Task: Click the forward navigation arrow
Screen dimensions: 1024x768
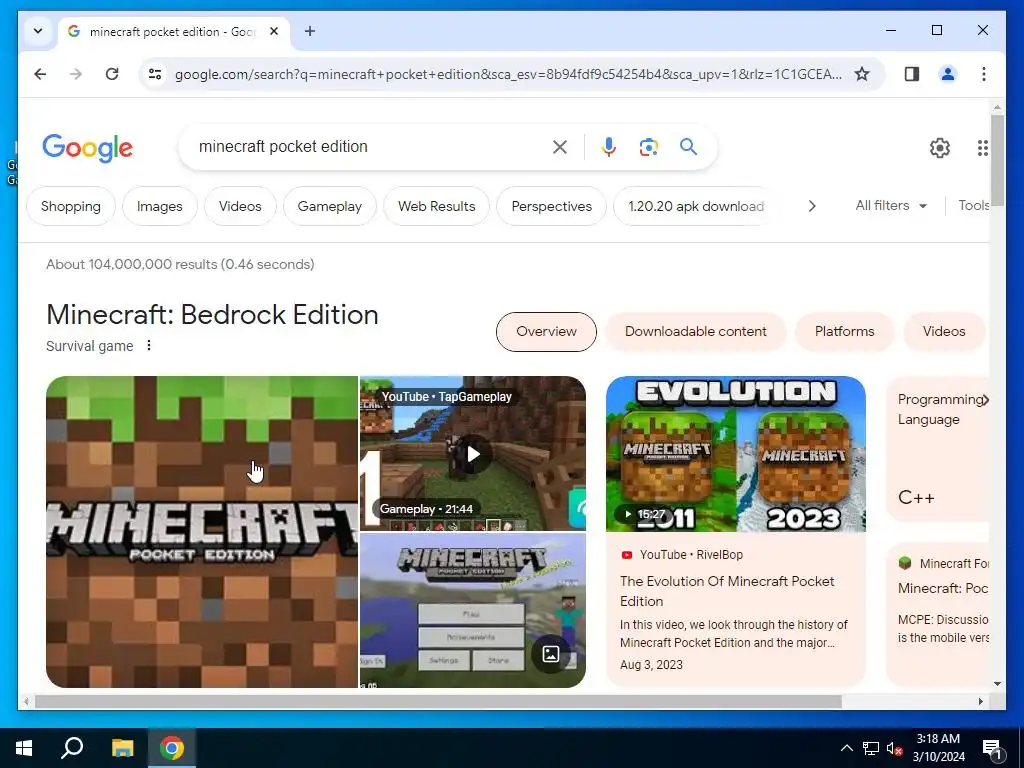Action: [x=76, y=74]
